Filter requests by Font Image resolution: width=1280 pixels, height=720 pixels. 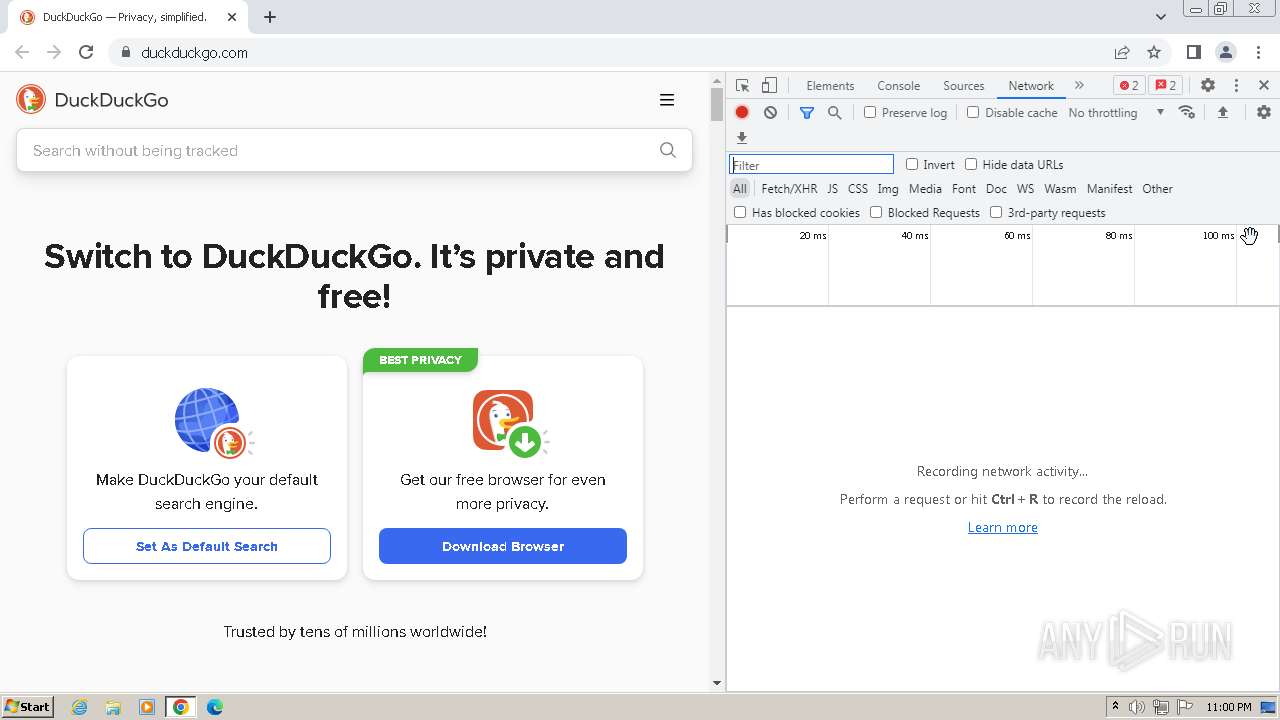964,189
